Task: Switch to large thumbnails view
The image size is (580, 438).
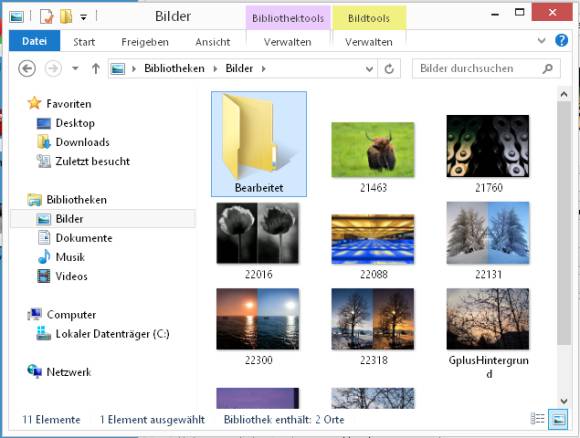Action: pos(558,419)
